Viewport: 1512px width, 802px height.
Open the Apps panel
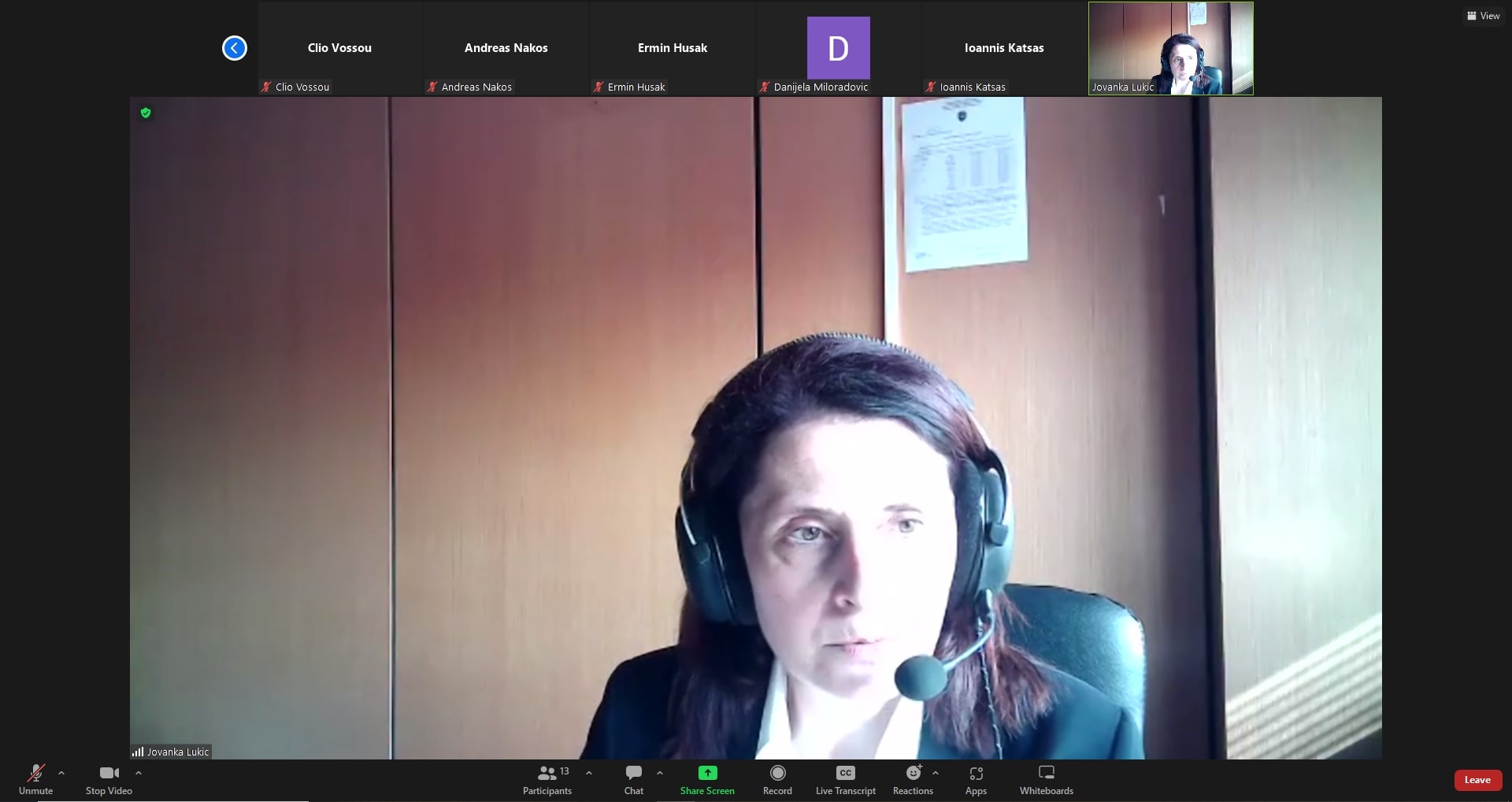pyautogui.click(x=976, y=779)
